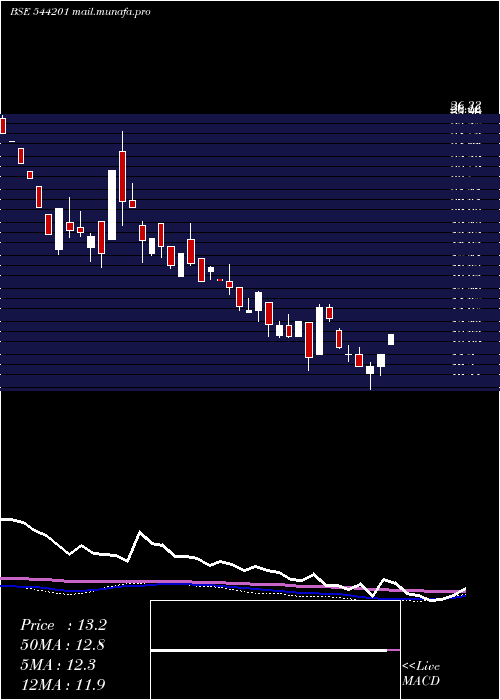500x700 pixels.
Task: Click the last white candlestick on the right
Action: 391,339
